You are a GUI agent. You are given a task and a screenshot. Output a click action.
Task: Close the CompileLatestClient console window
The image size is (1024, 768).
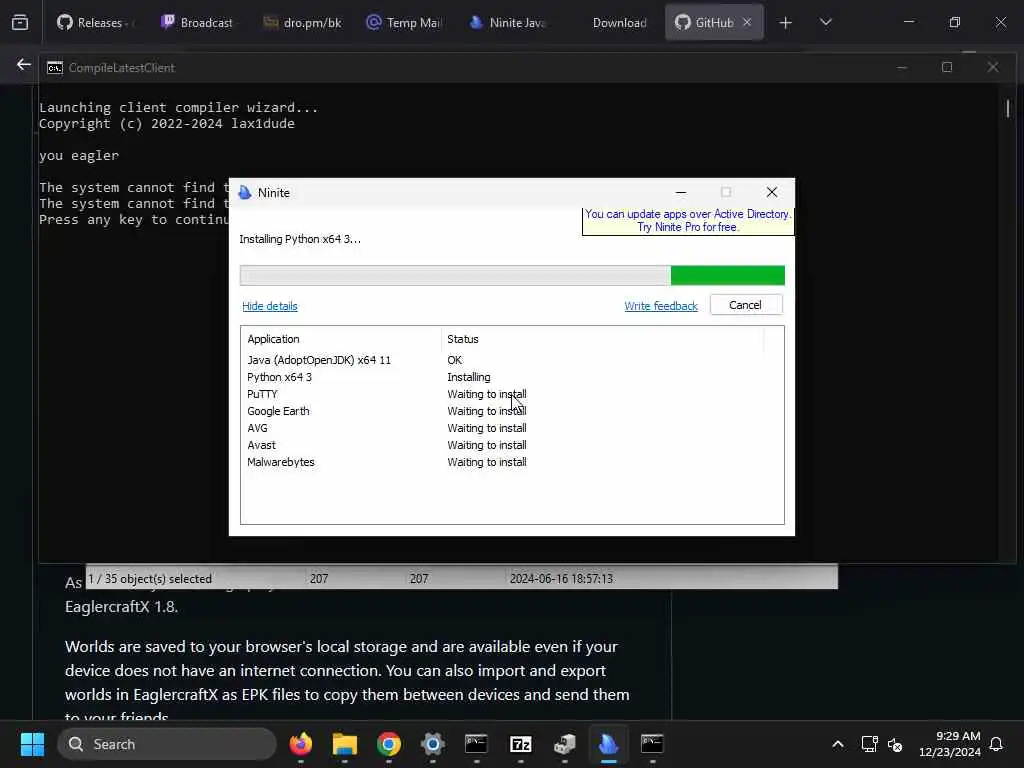pyautogui.click(x=993, y=67)
